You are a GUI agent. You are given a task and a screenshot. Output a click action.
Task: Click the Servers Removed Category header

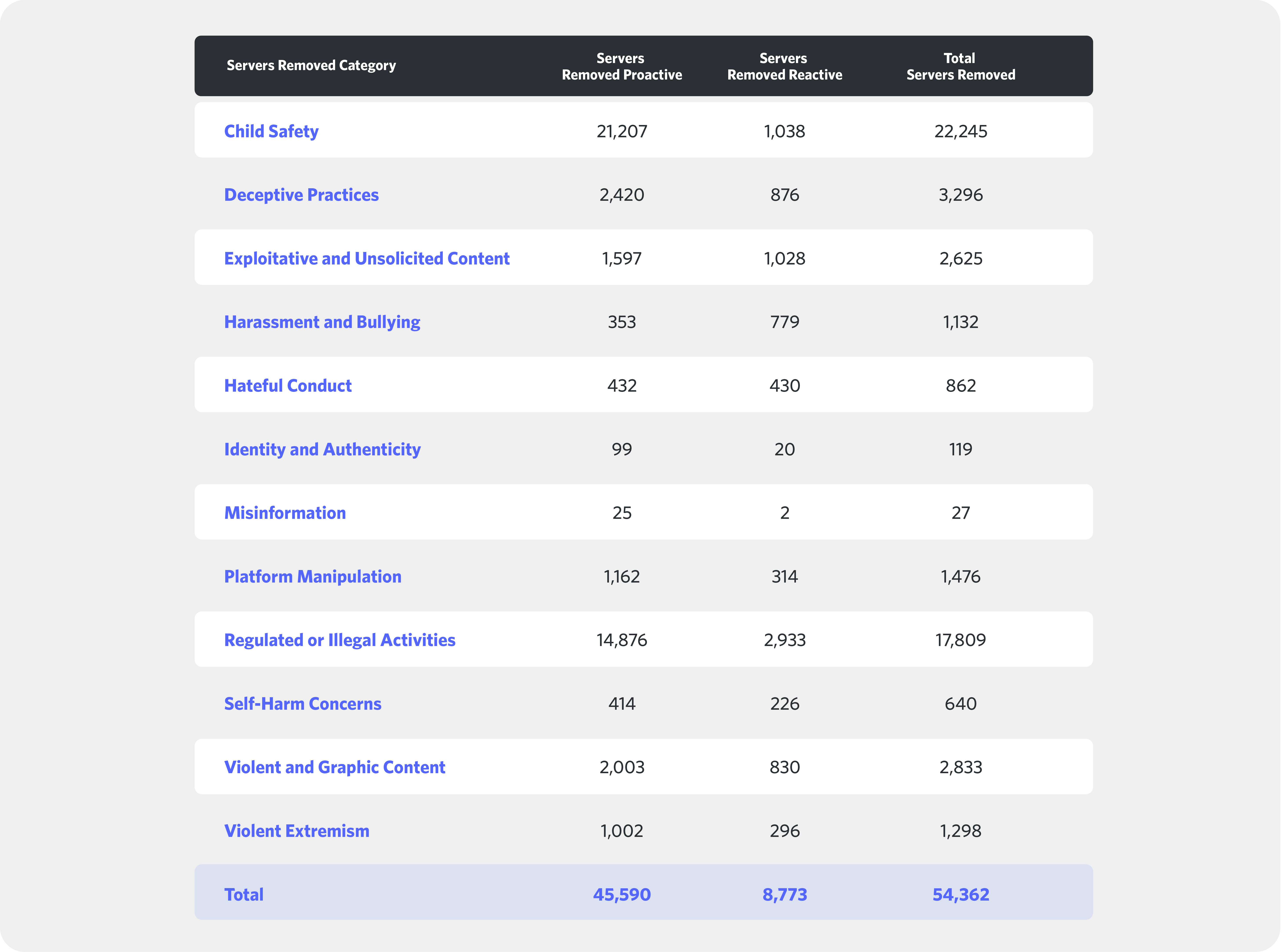coord(311,66)
